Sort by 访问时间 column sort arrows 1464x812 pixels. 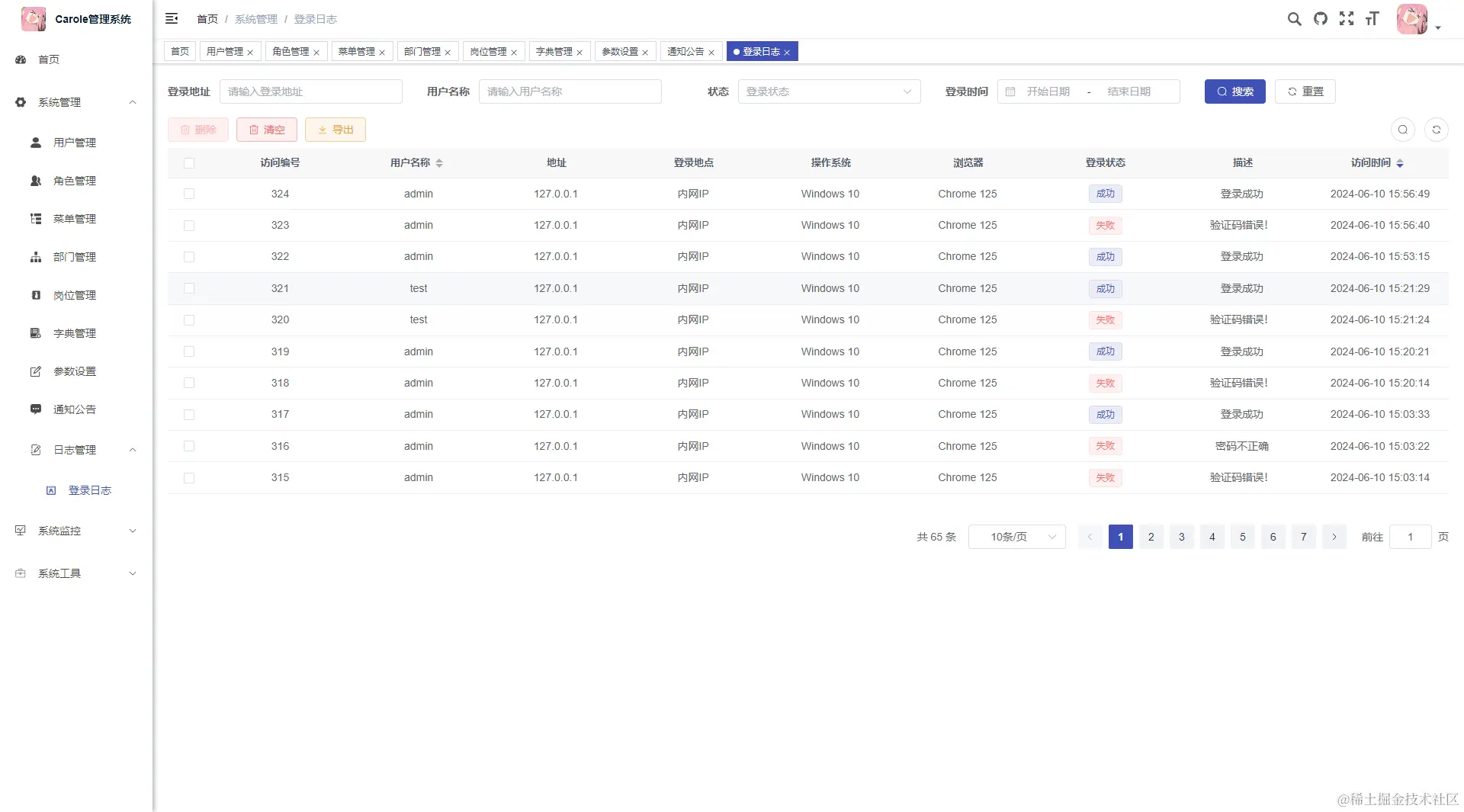pos(1400,163)
